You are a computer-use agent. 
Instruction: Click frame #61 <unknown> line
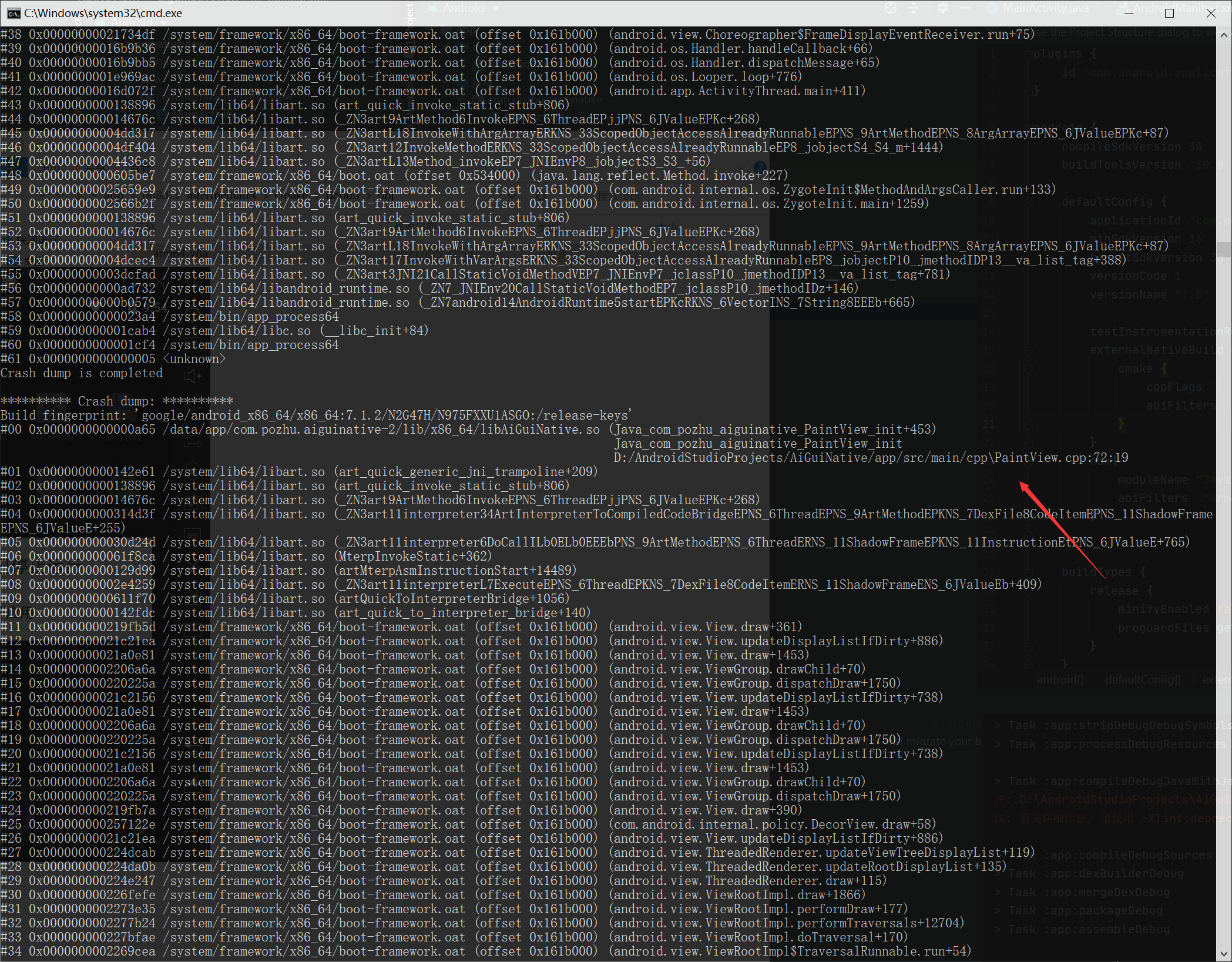(113, 359)
